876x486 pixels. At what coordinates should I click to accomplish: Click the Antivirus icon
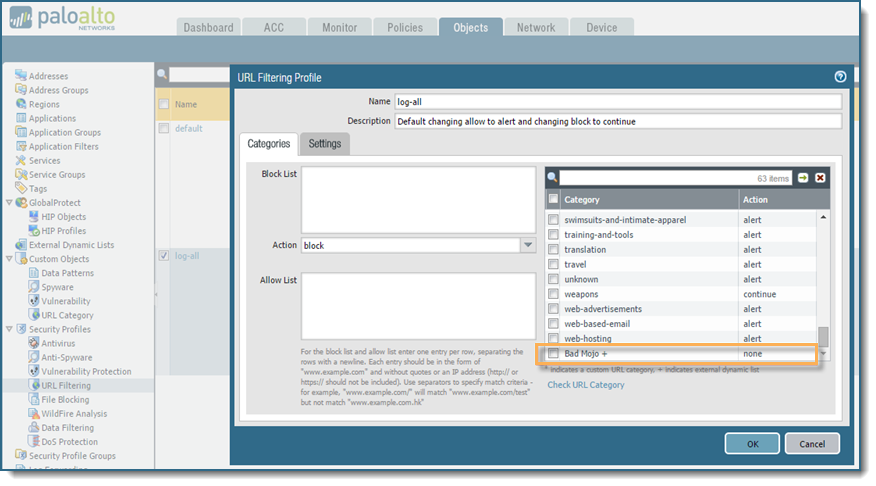[x=34, y=343]
